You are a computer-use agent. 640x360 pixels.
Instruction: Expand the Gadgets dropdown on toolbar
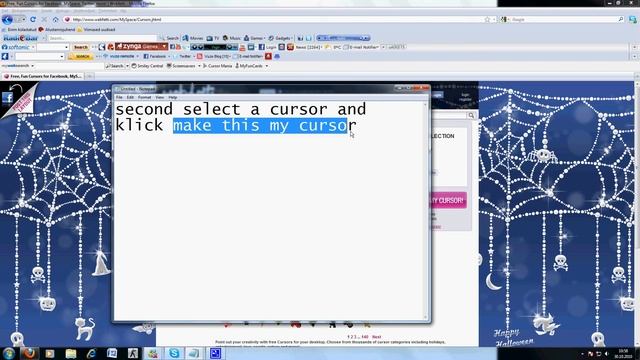[x=280, y=38]
